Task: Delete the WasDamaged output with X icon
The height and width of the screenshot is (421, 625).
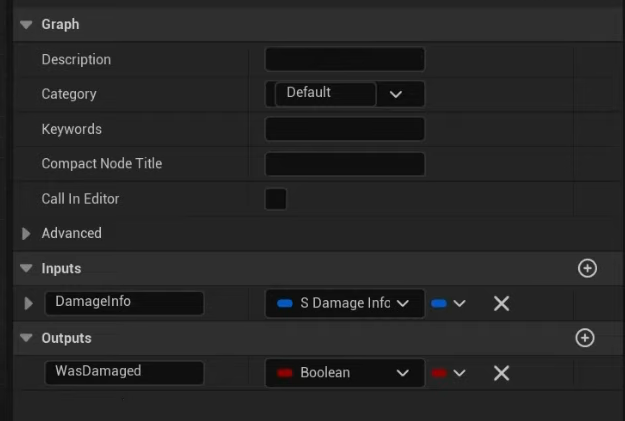Action: (501, 373)
